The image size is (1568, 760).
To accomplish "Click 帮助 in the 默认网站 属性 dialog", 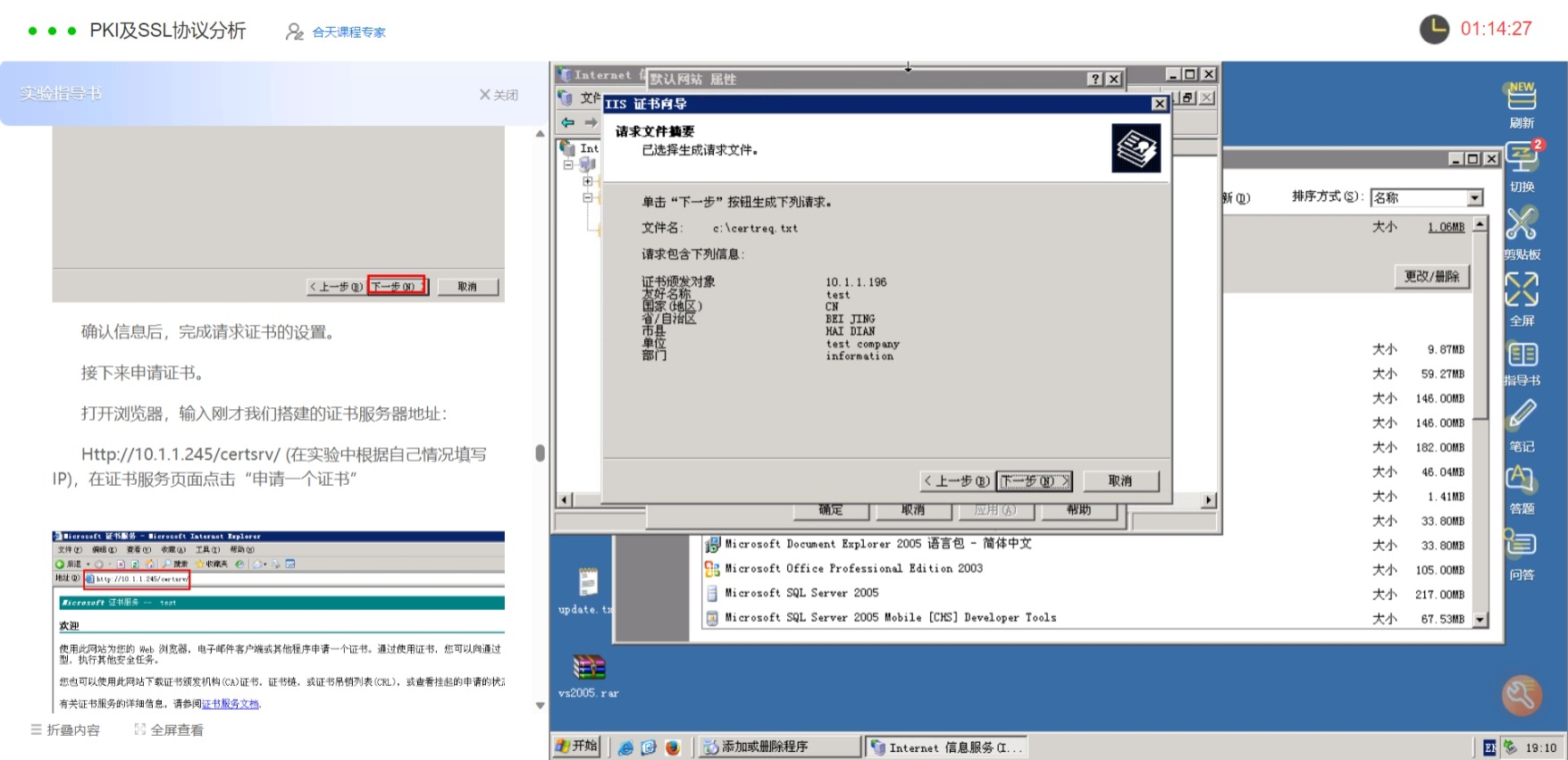I will pyautogui.click(x=1078, y=510).
